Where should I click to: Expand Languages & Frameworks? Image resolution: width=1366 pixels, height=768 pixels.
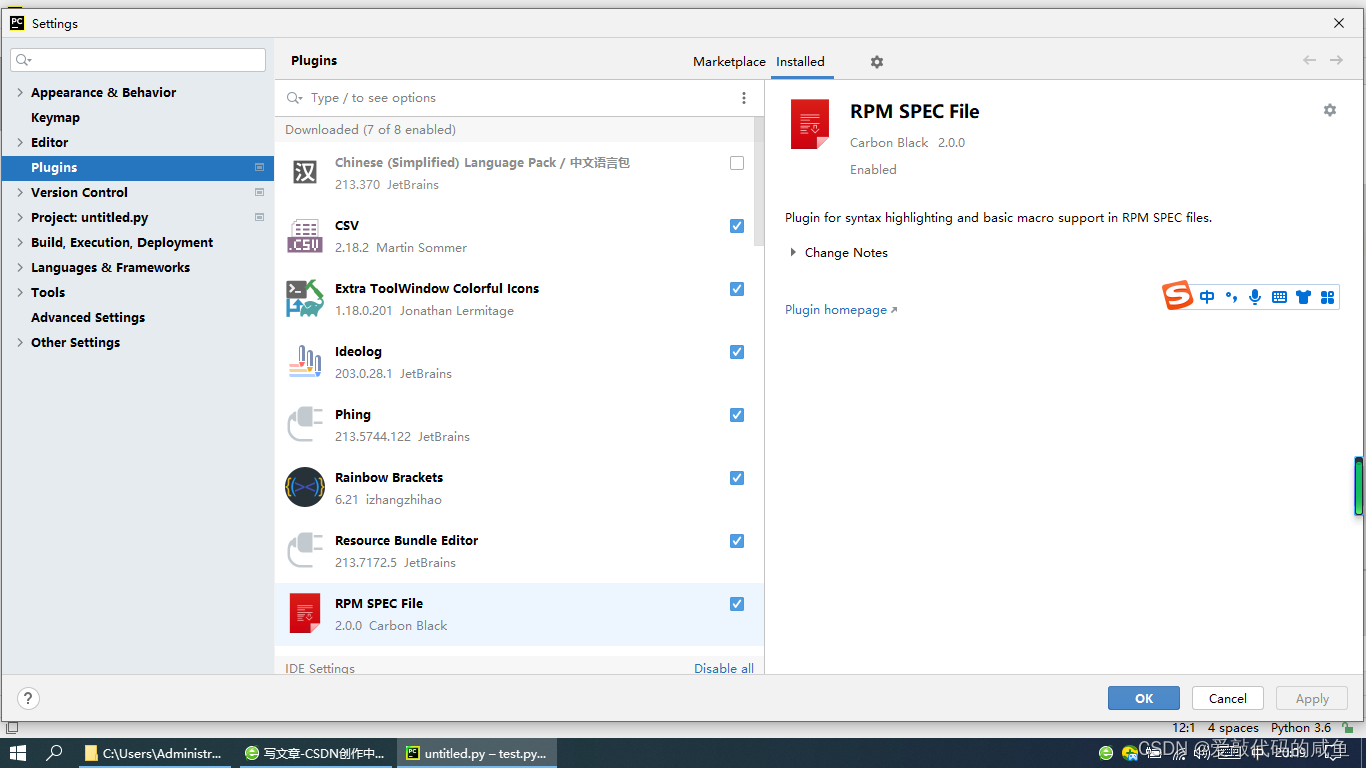tap(20, 267)
